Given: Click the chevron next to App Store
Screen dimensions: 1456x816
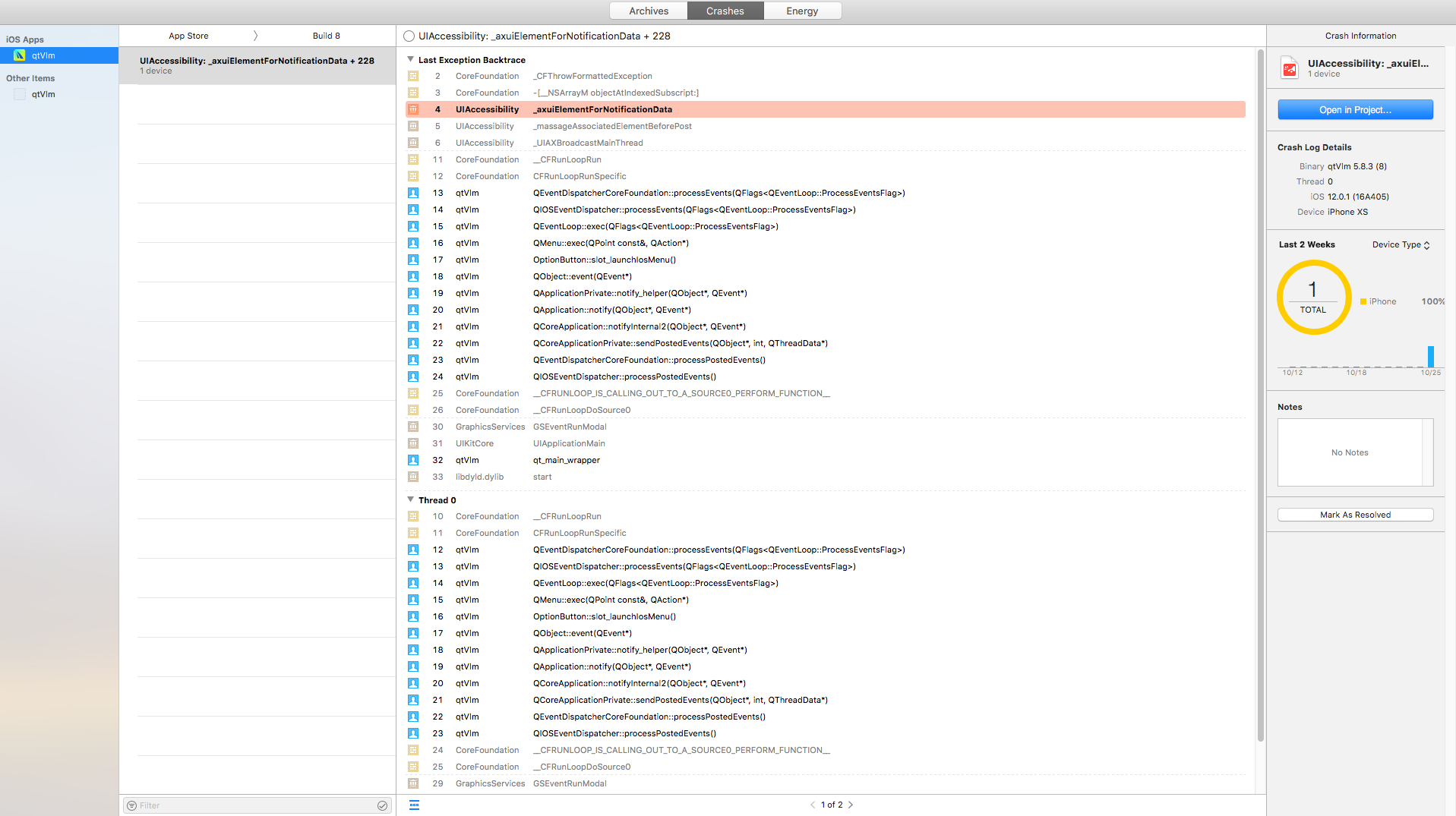Looking at the screenshot, I should (x=255, y=36).
